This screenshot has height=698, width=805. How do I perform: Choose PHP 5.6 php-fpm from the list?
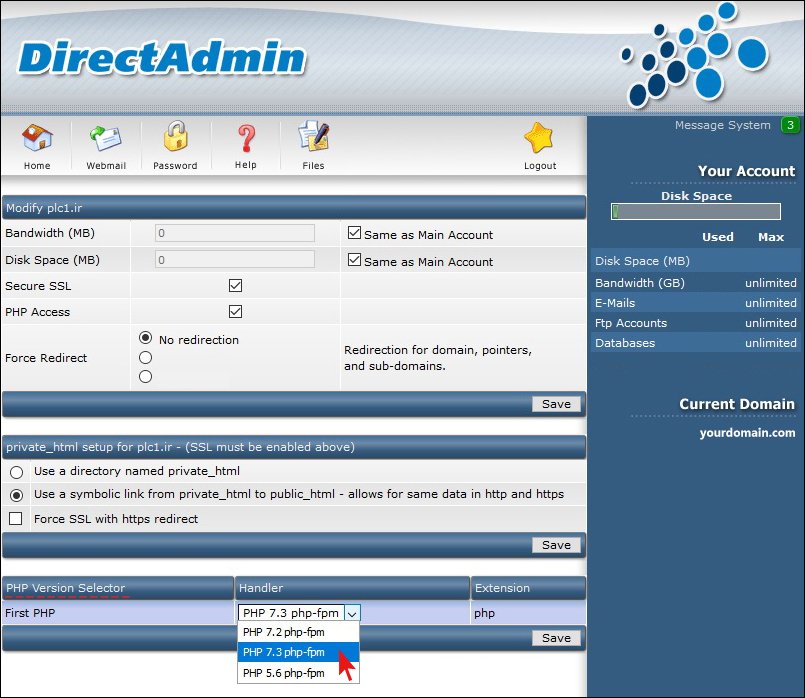point(298,673)
